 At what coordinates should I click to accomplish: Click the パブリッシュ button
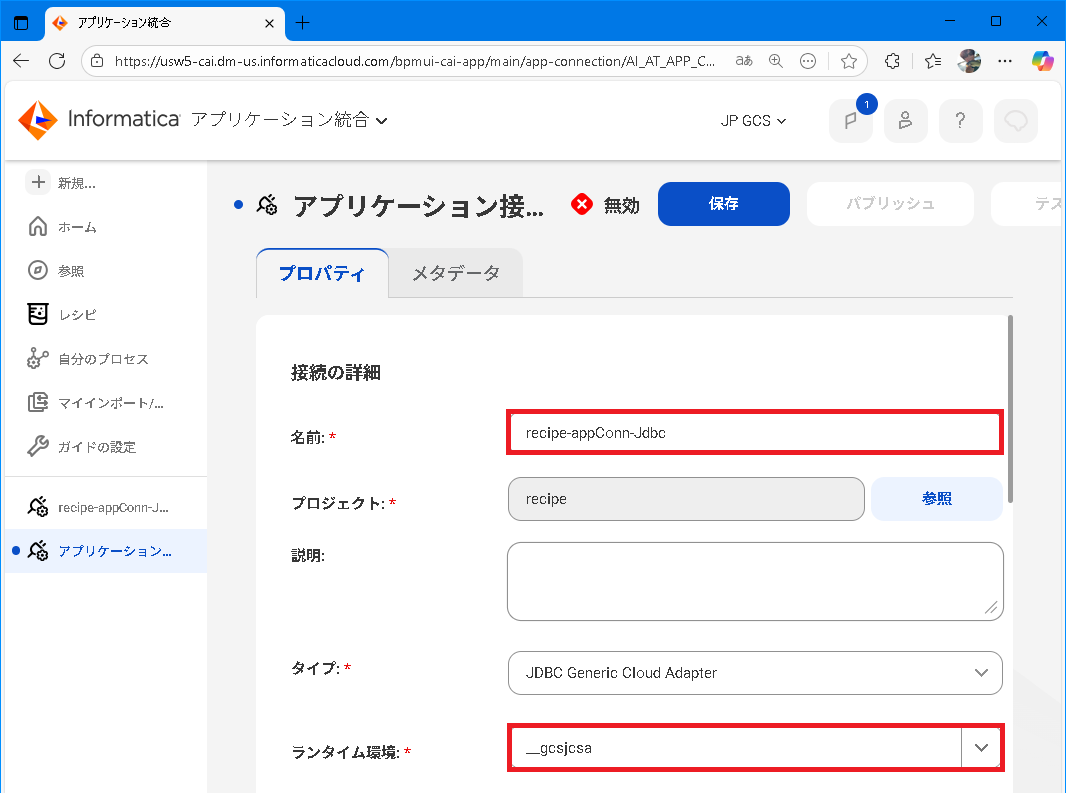tap(890, 204)
